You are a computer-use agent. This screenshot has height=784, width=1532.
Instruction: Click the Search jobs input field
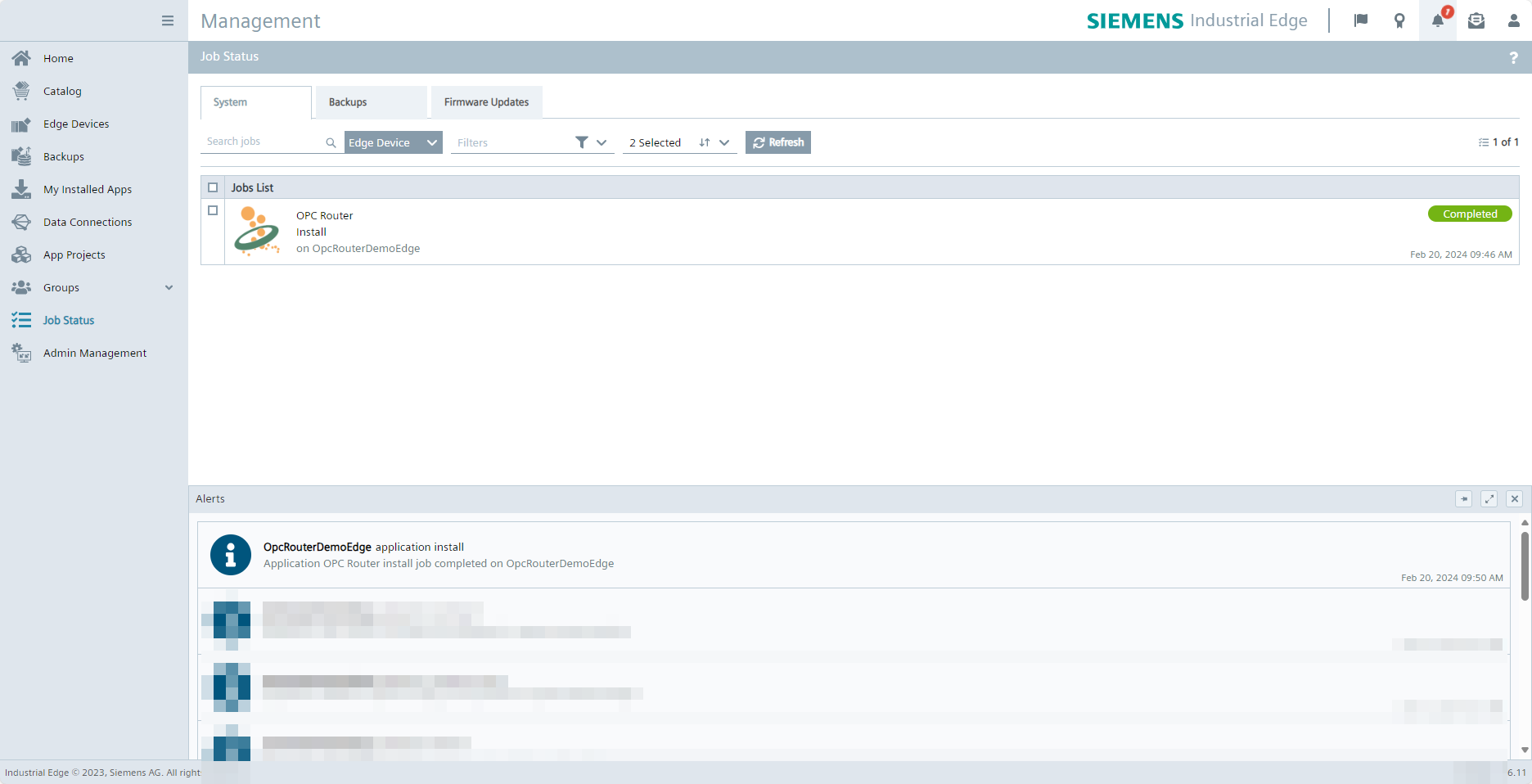pyautogui.click(x=262, y=142)
